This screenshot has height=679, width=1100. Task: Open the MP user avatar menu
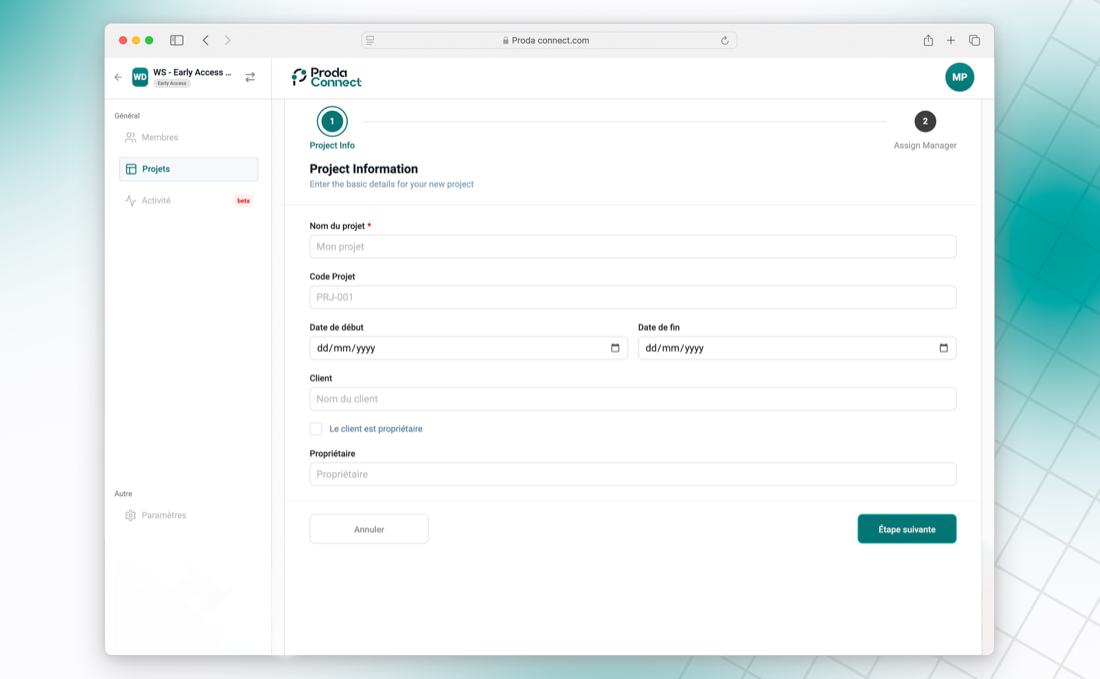(x=959, y=77)
